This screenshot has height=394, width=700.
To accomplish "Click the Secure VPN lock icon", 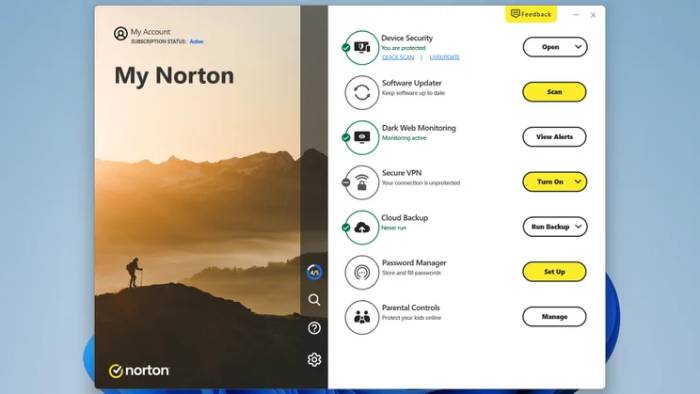I will tap(362, 182).
